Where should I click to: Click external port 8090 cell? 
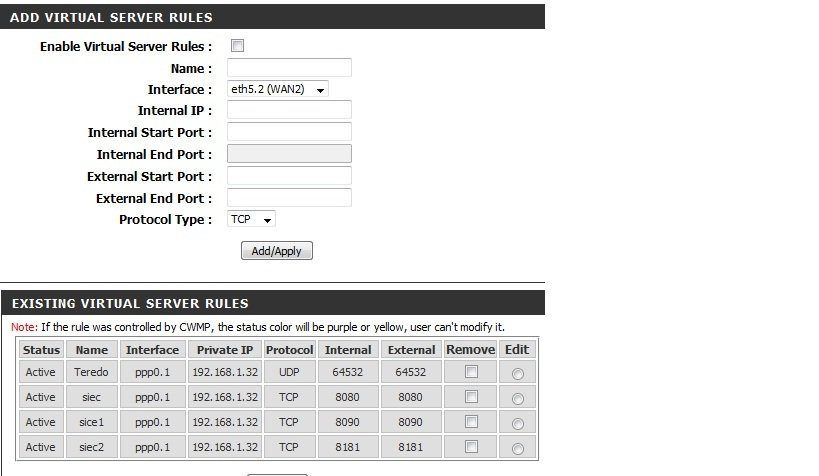pyautogui.click(x=411, y=422)
